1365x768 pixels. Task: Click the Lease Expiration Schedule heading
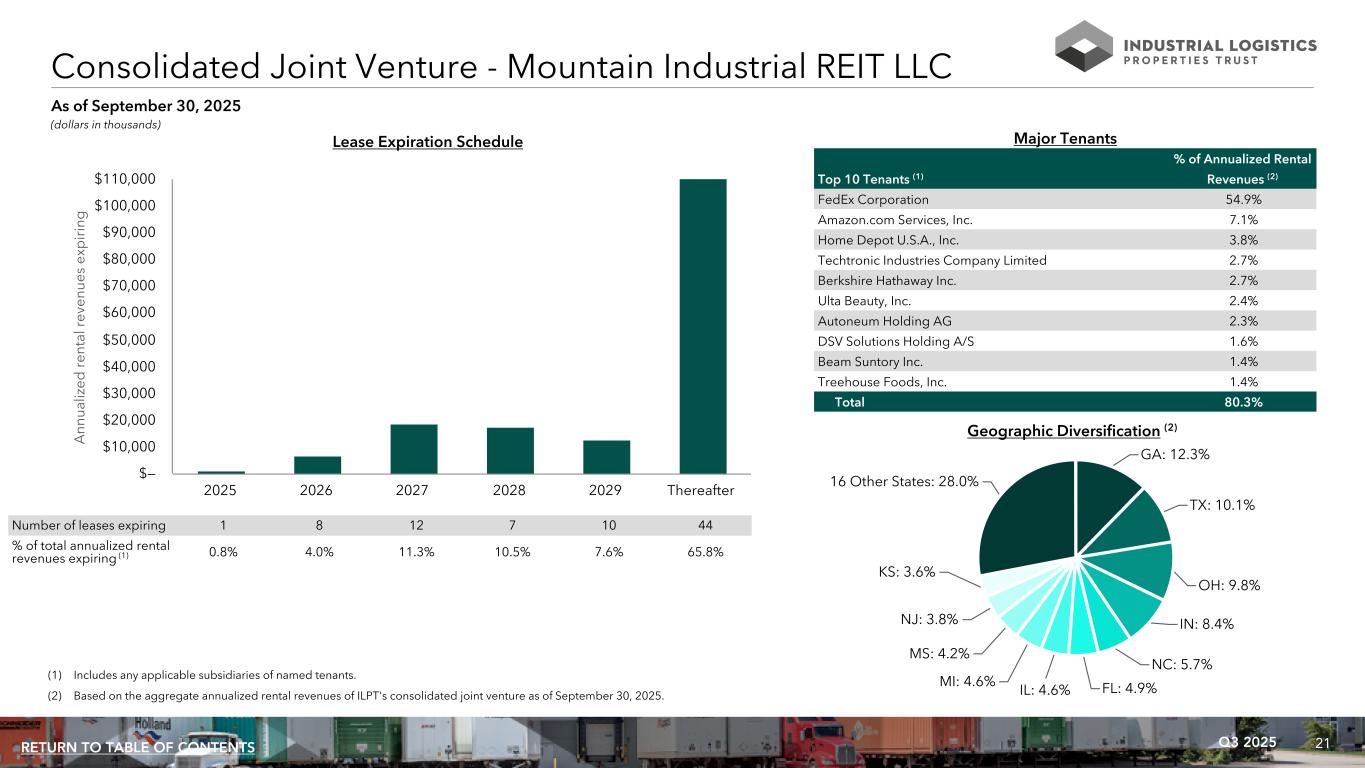tap(427, 142)
